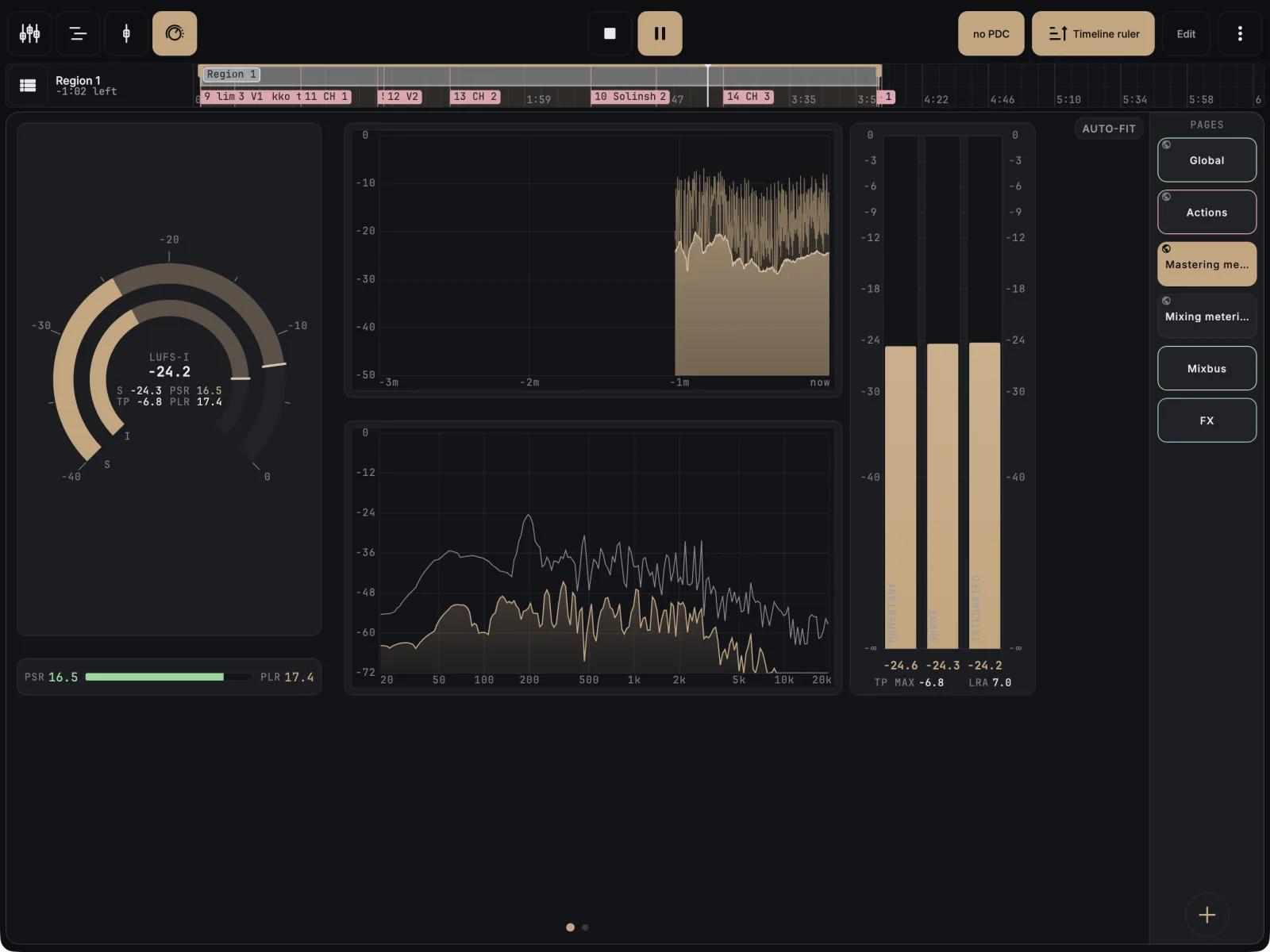This screenshot has height=952, width=1270.
Task: Select the Region 1 label in the timeline
Action: click(232, 75)
